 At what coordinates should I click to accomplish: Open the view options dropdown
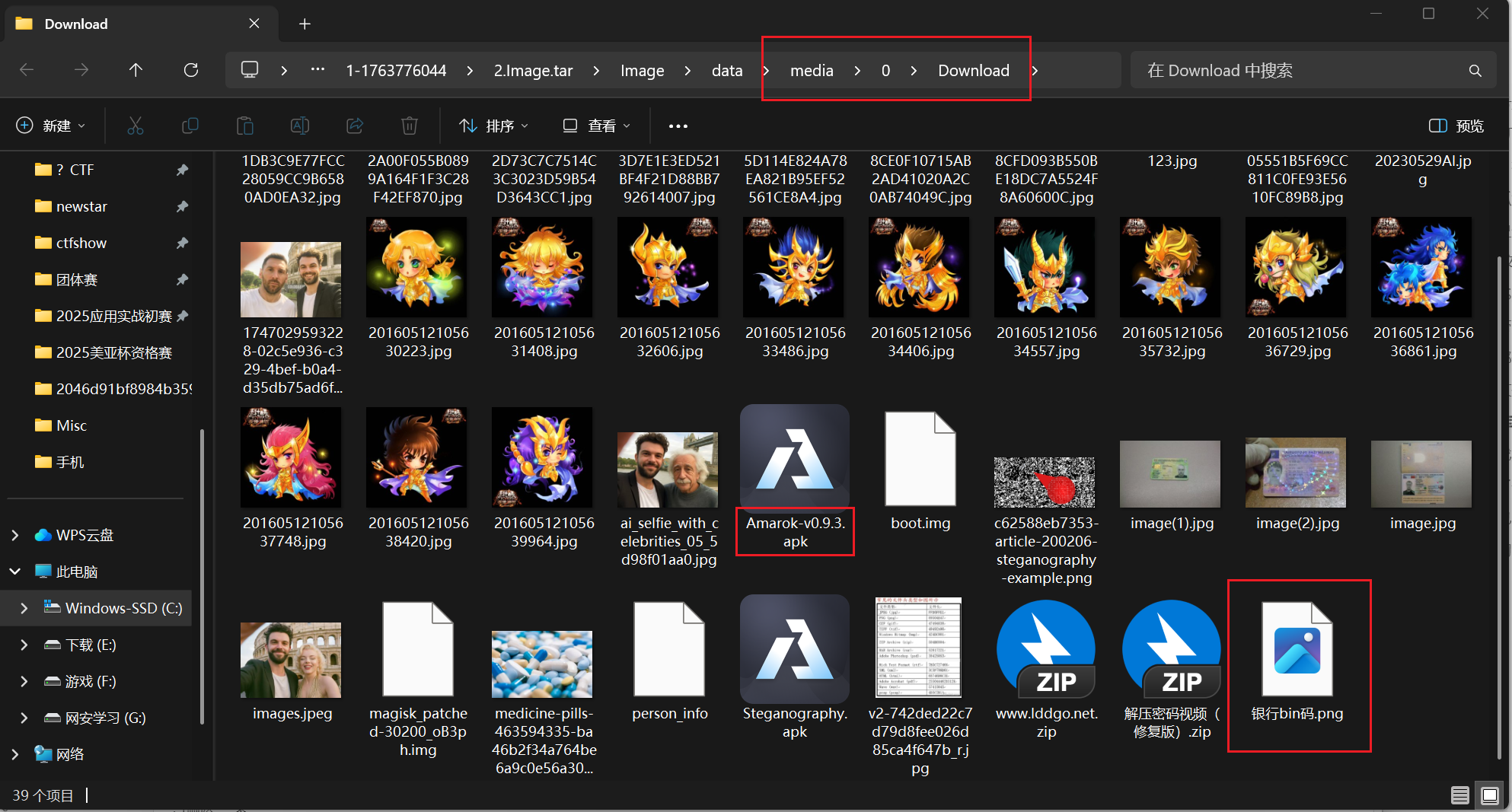596,126
